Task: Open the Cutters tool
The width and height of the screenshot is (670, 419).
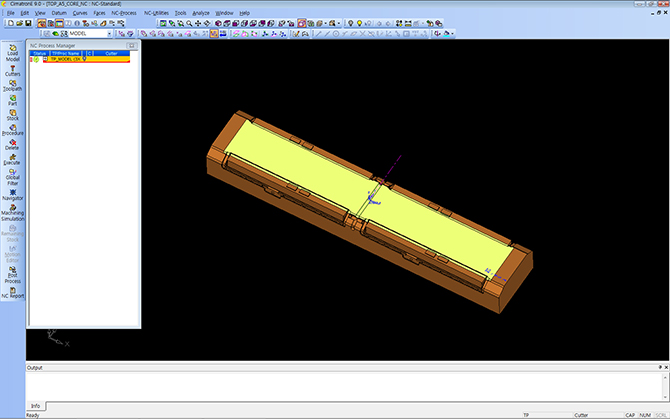Action: click(x=12, y=68)
